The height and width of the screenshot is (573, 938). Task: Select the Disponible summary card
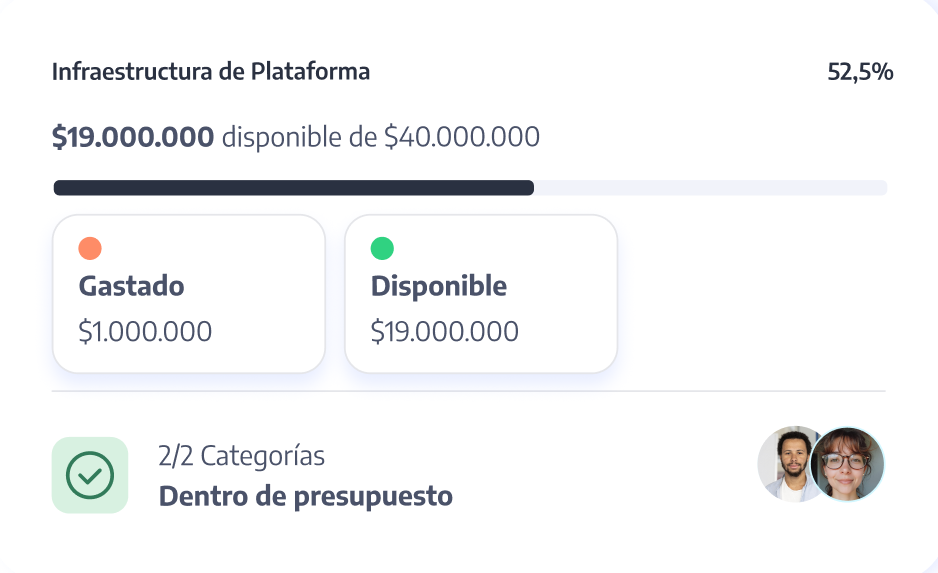(481, 294)
